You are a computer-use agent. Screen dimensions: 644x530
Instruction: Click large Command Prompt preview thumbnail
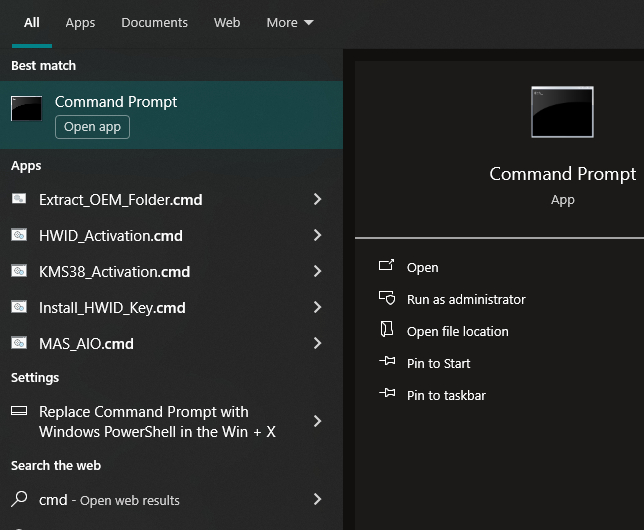point(562,112)
